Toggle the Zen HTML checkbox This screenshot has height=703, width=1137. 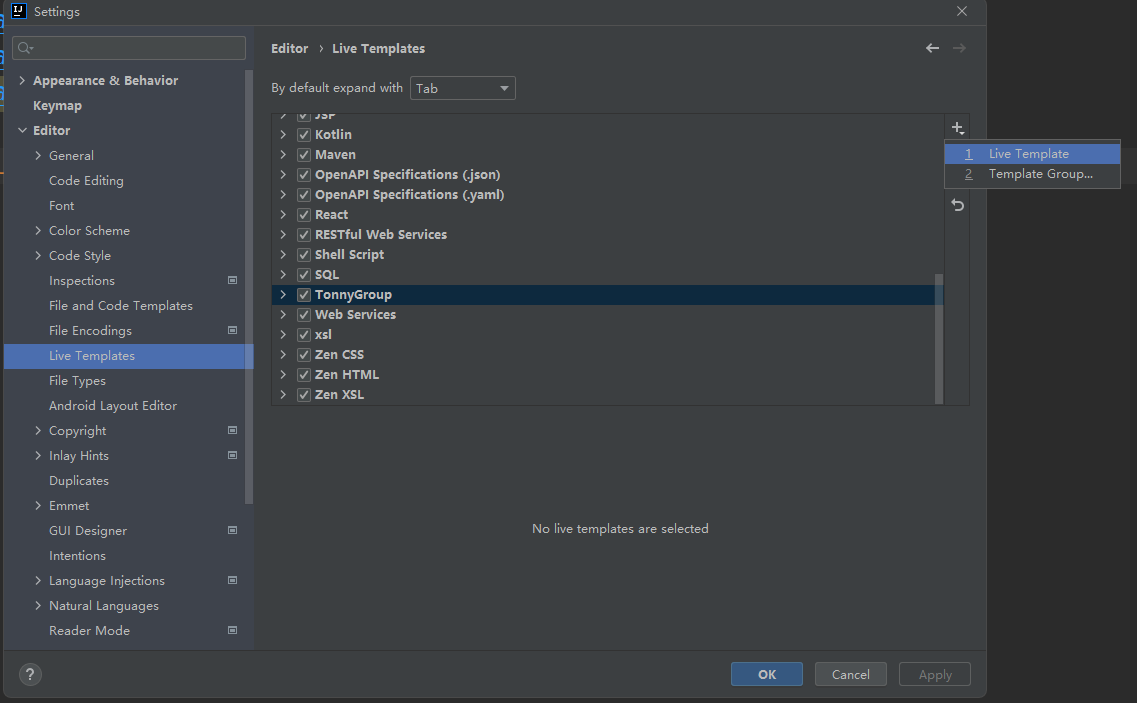coord(304,375)
